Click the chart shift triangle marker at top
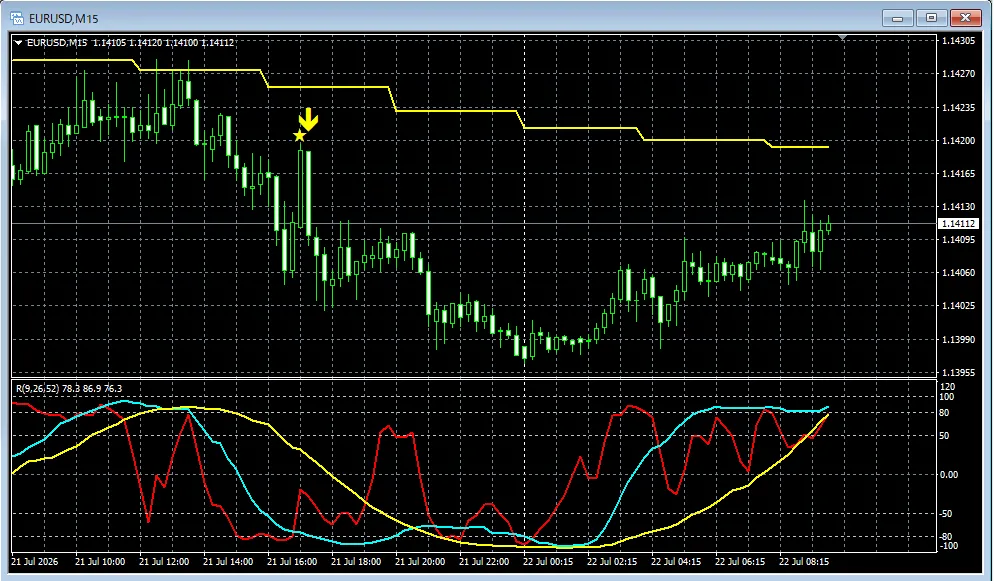 click(842, 39)
